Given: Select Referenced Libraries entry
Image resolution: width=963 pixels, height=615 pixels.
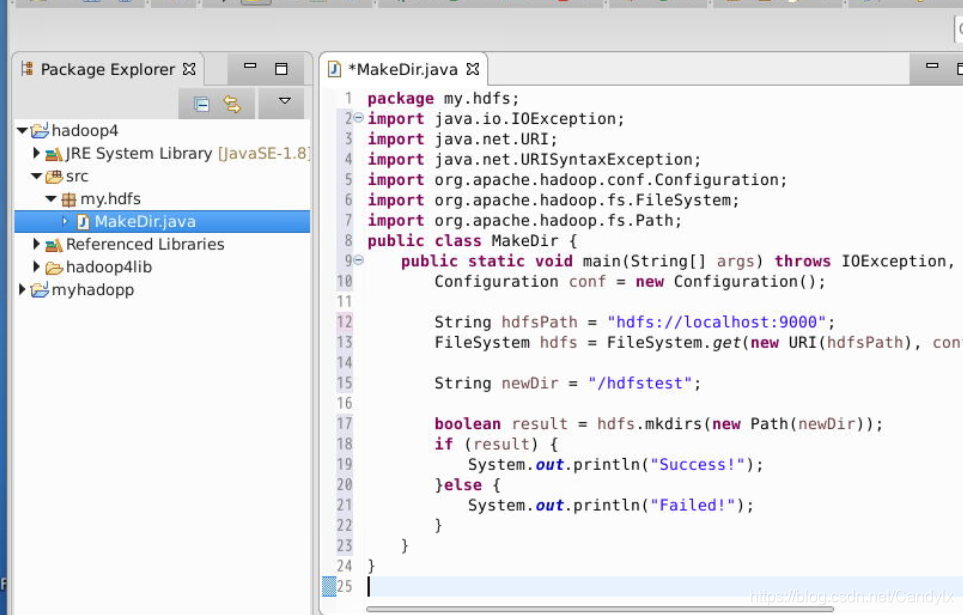Looking at the screenshot, I should pos(145,245).
